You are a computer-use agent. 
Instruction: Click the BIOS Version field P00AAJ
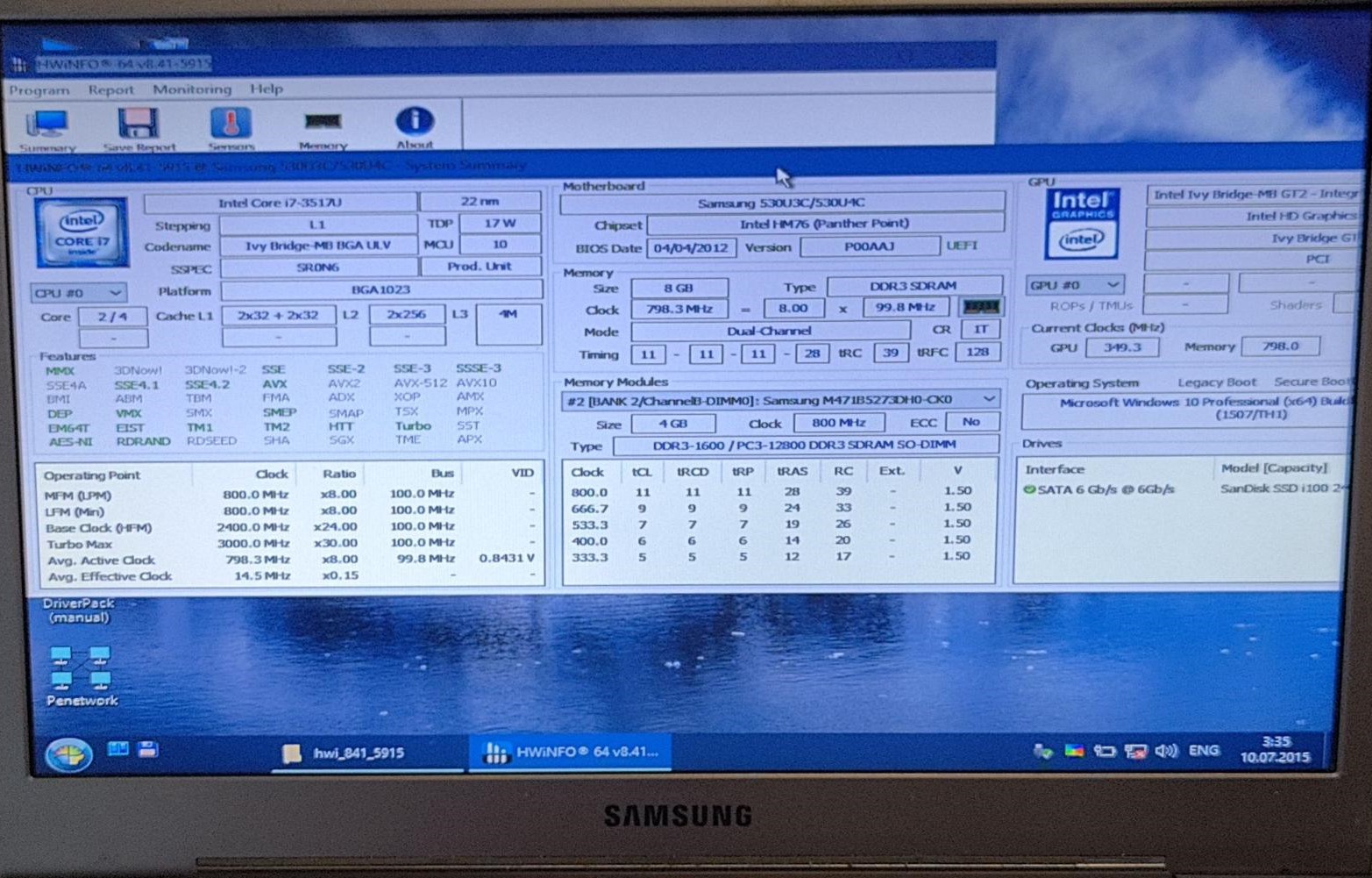[869, 246]
